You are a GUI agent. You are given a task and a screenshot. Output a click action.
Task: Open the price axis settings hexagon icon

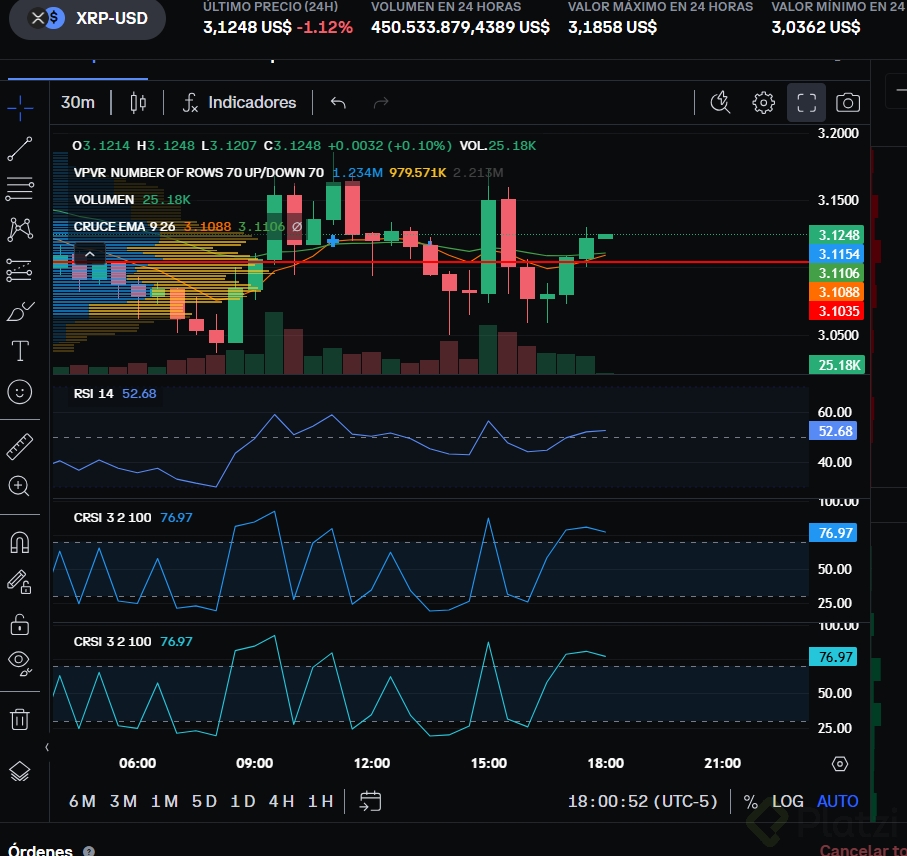[840, 764]
